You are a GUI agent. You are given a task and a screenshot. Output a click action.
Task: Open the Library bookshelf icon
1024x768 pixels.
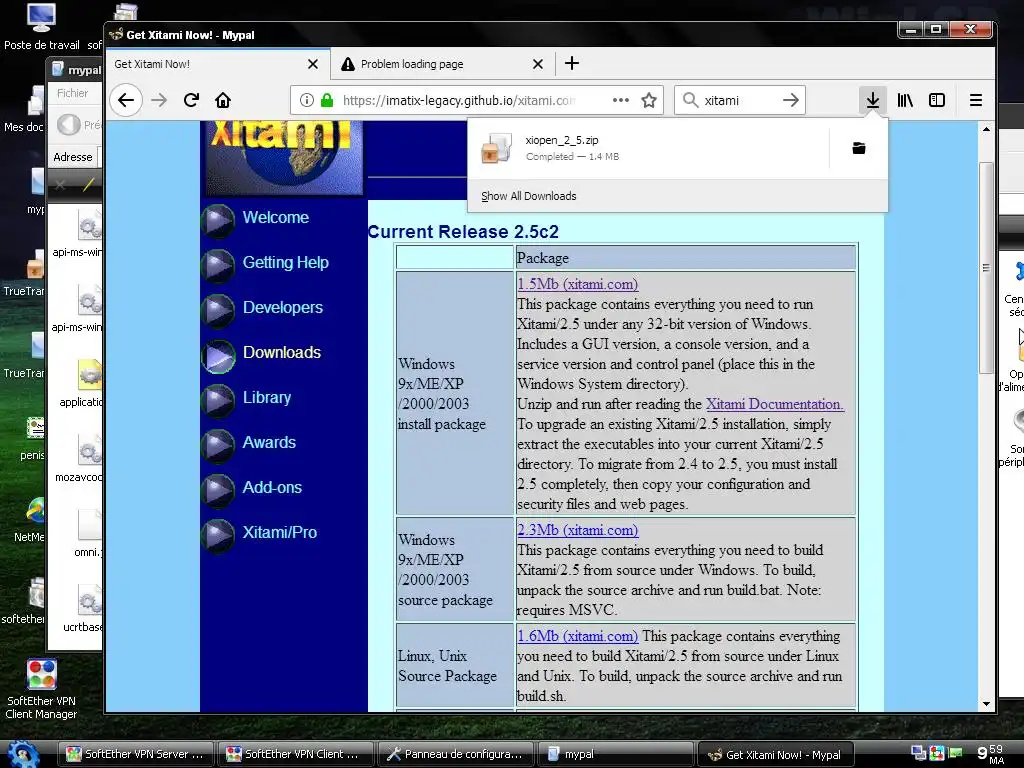905,100
